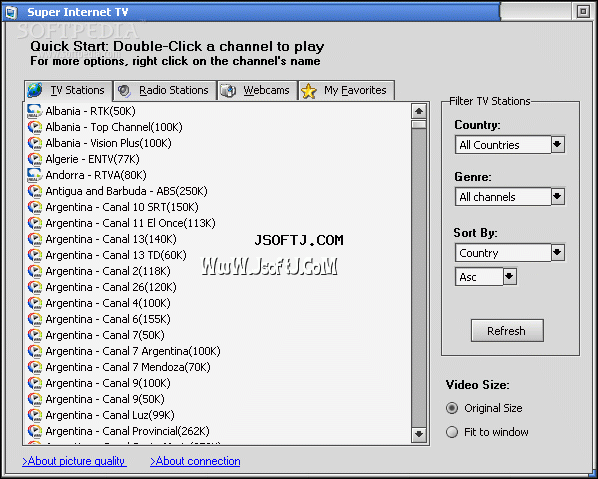Click icon beside Antigua and Barbuda - ABS
Viewport: 598px width, 479px height.
[35, 191]
